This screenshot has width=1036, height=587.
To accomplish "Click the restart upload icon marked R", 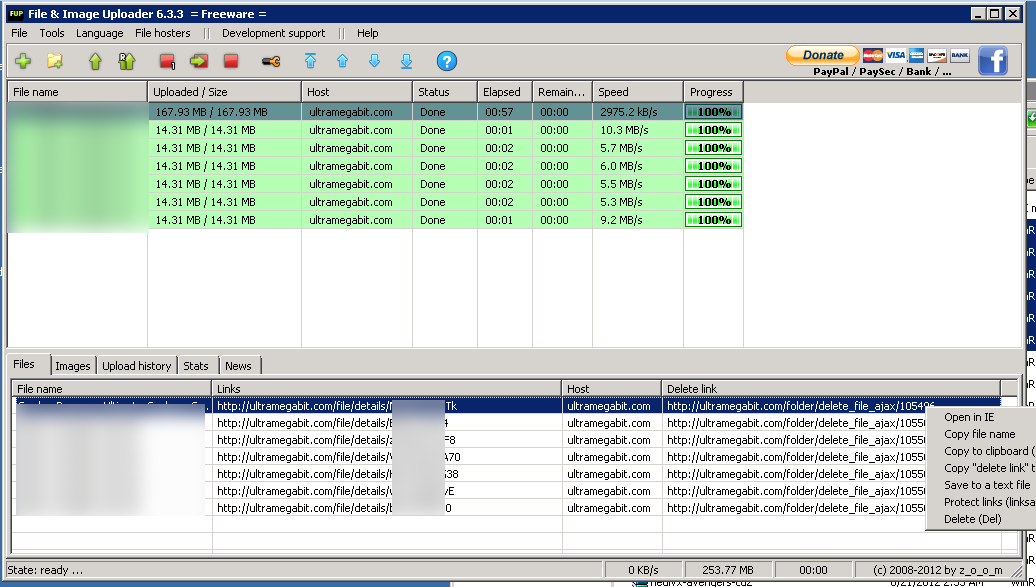I will click(127, 61).
